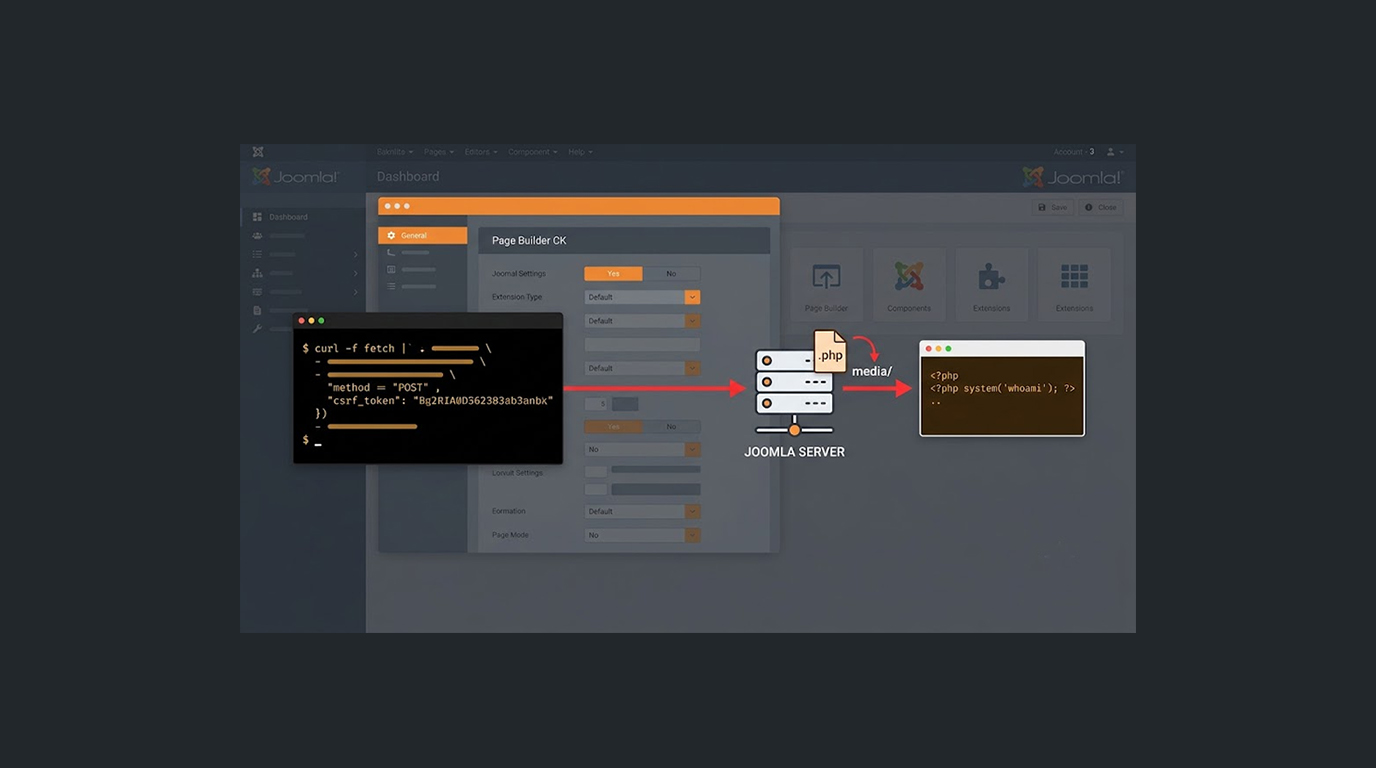The height and width of the screenshot is (768, 1376).
Task: Open the users group icon in the sidebar
Action: [257, 236]
